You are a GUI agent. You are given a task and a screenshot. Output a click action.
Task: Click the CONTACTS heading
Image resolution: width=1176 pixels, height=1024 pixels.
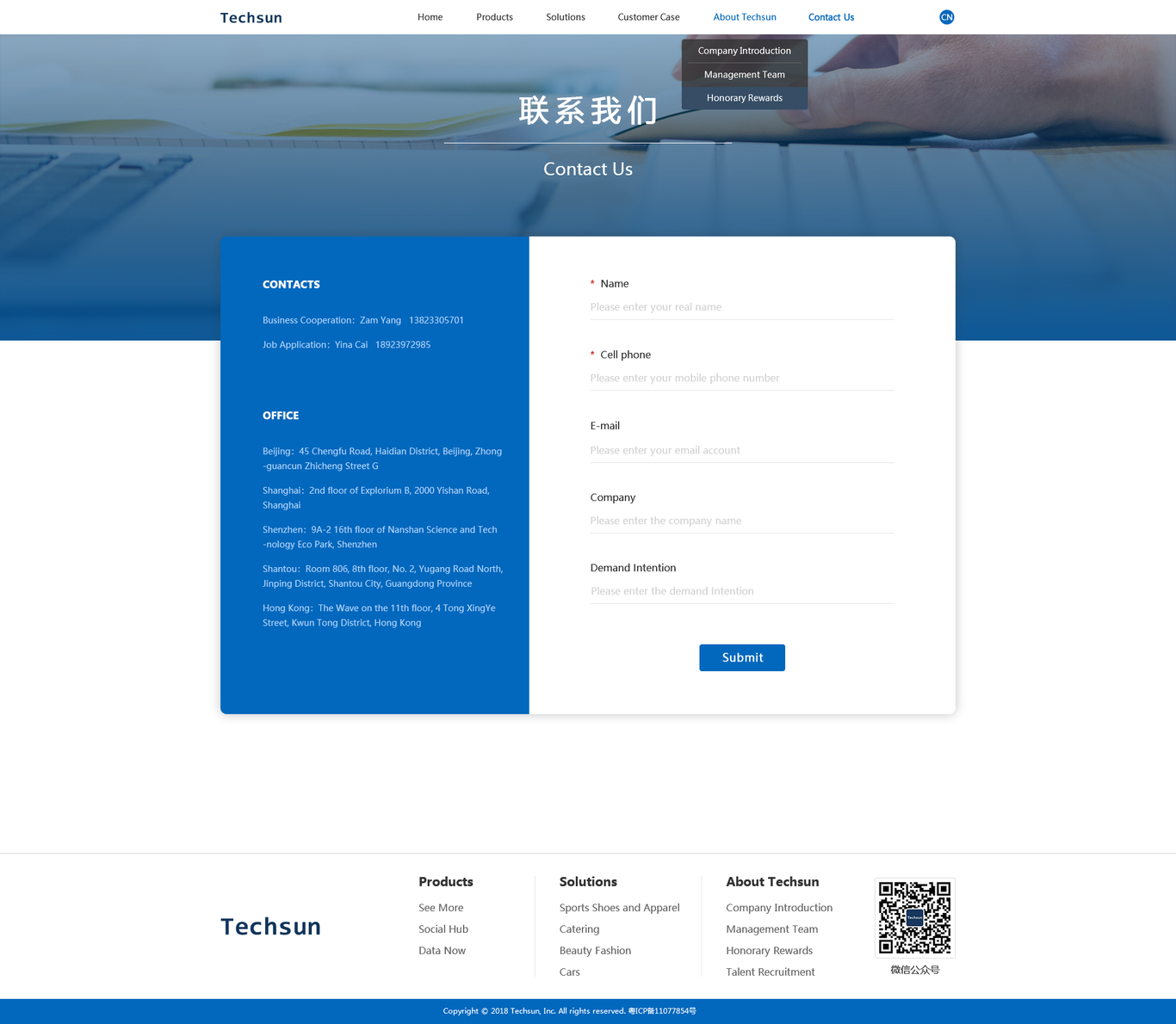coord(291,285)
